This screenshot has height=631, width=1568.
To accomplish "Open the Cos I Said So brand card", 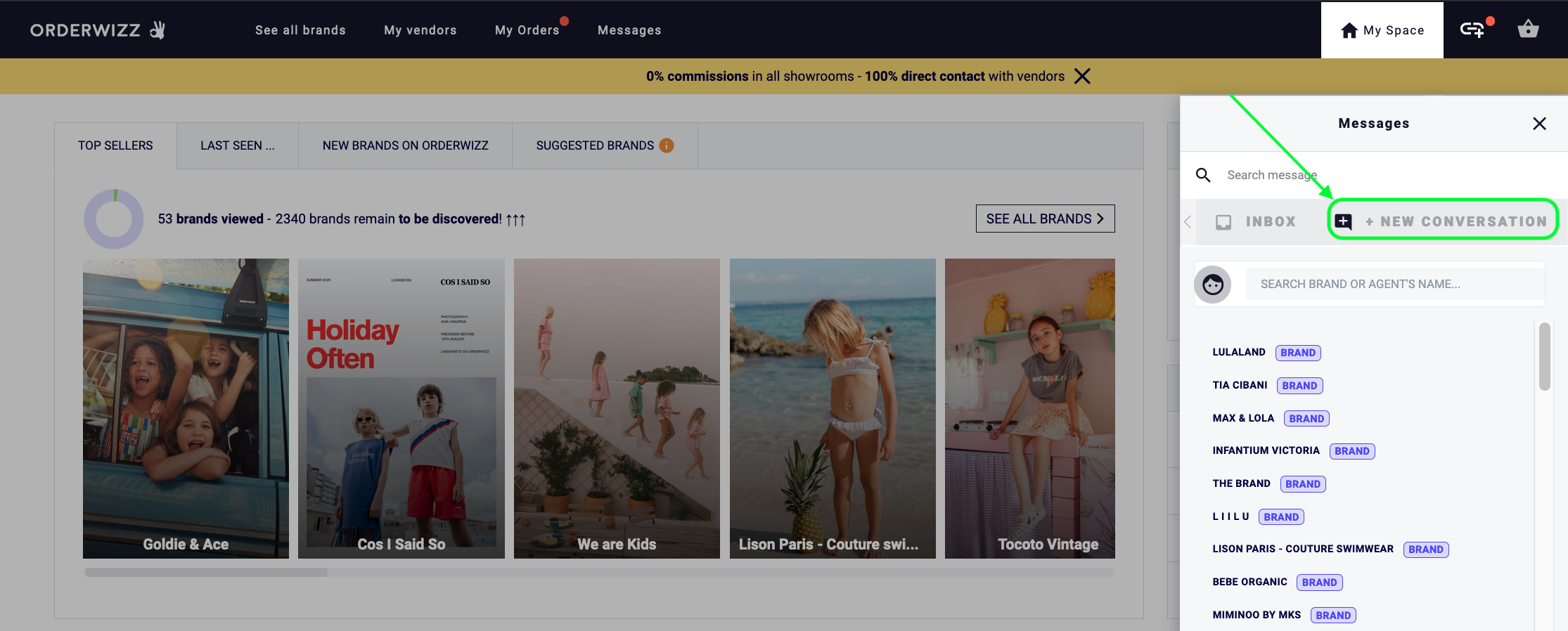I will [x=401, y=408].
